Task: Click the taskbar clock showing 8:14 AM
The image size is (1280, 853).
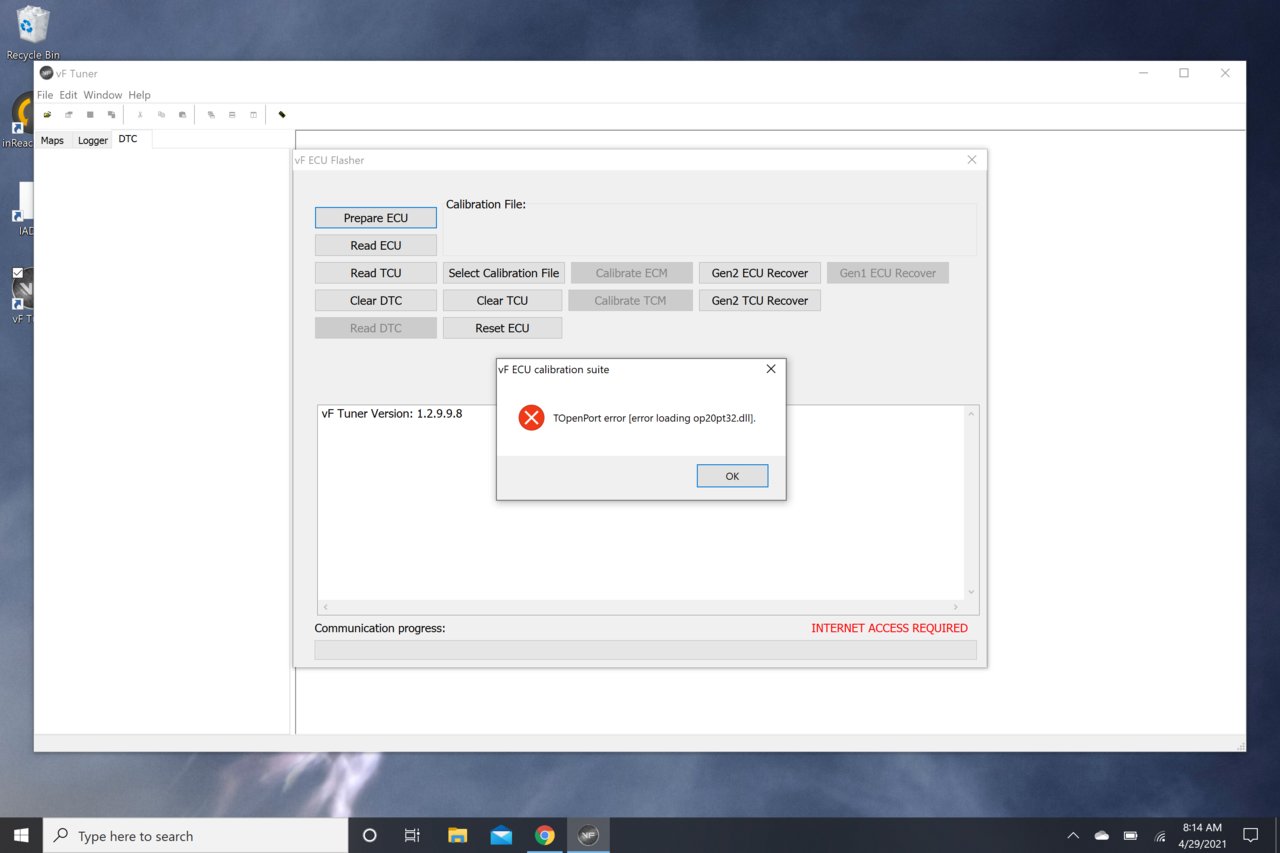Action: 1202,835
